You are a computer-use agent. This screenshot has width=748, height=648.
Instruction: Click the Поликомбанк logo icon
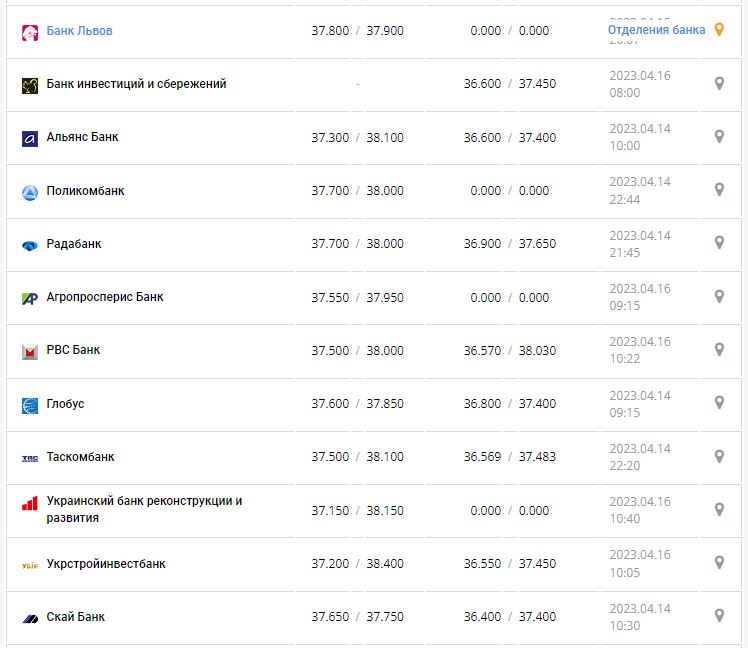(29, 191)
